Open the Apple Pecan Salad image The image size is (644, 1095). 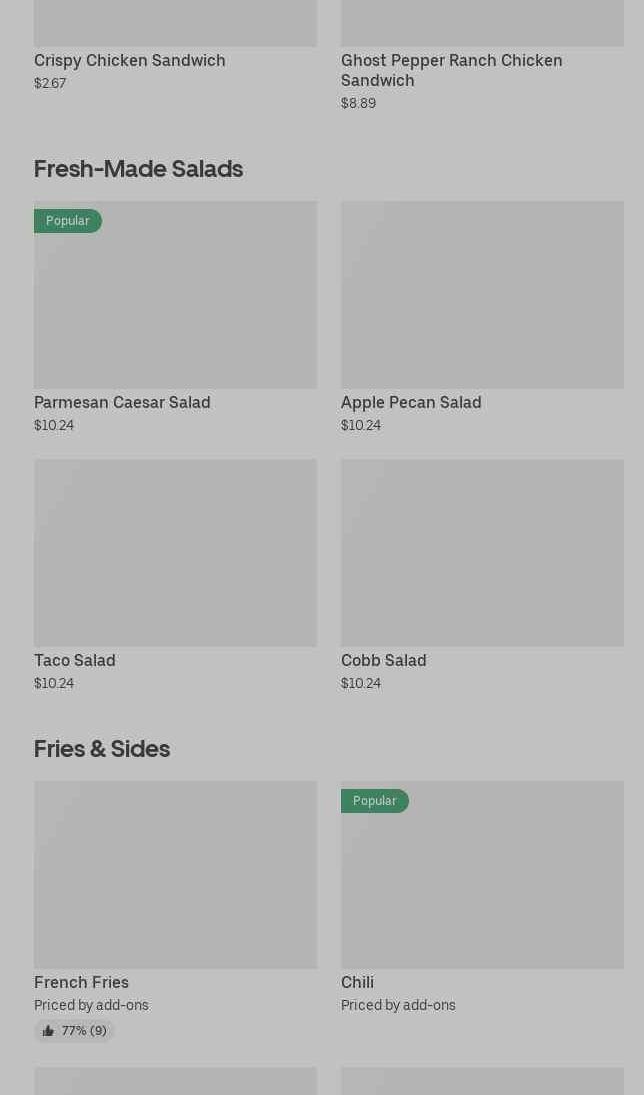click(482, 295)
